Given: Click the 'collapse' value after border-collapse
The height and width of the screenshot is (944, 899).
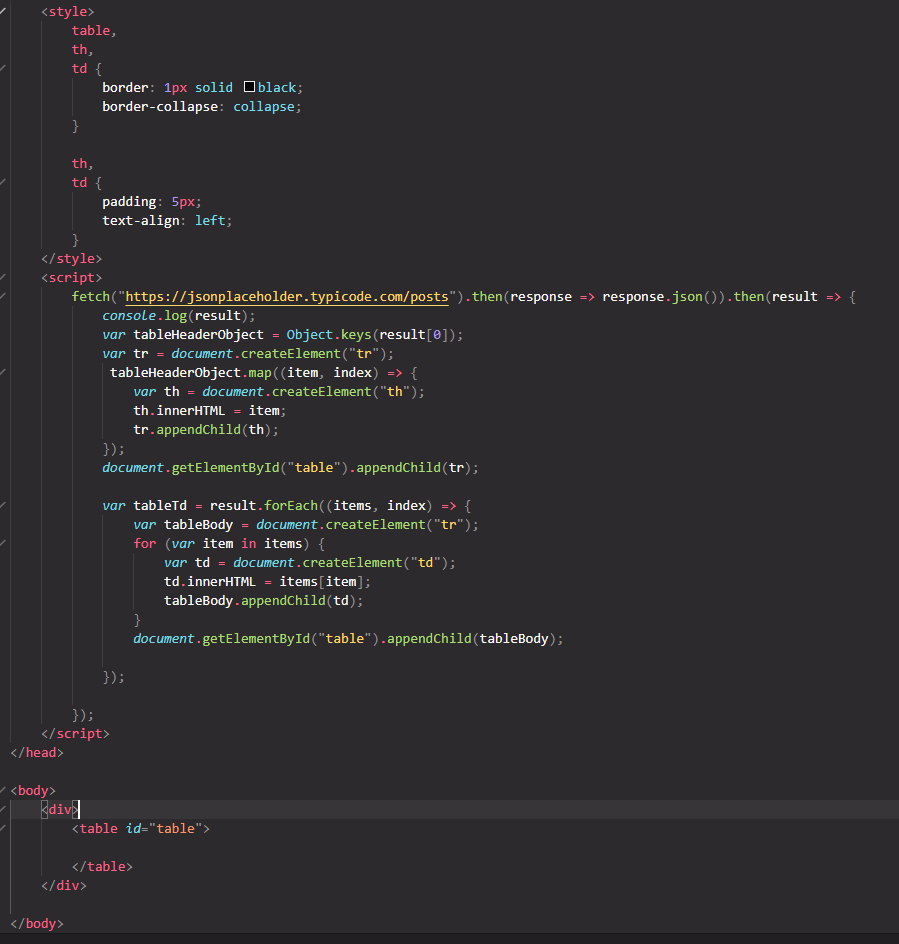Looking at the screenshot, I should [x=264, y=107].
